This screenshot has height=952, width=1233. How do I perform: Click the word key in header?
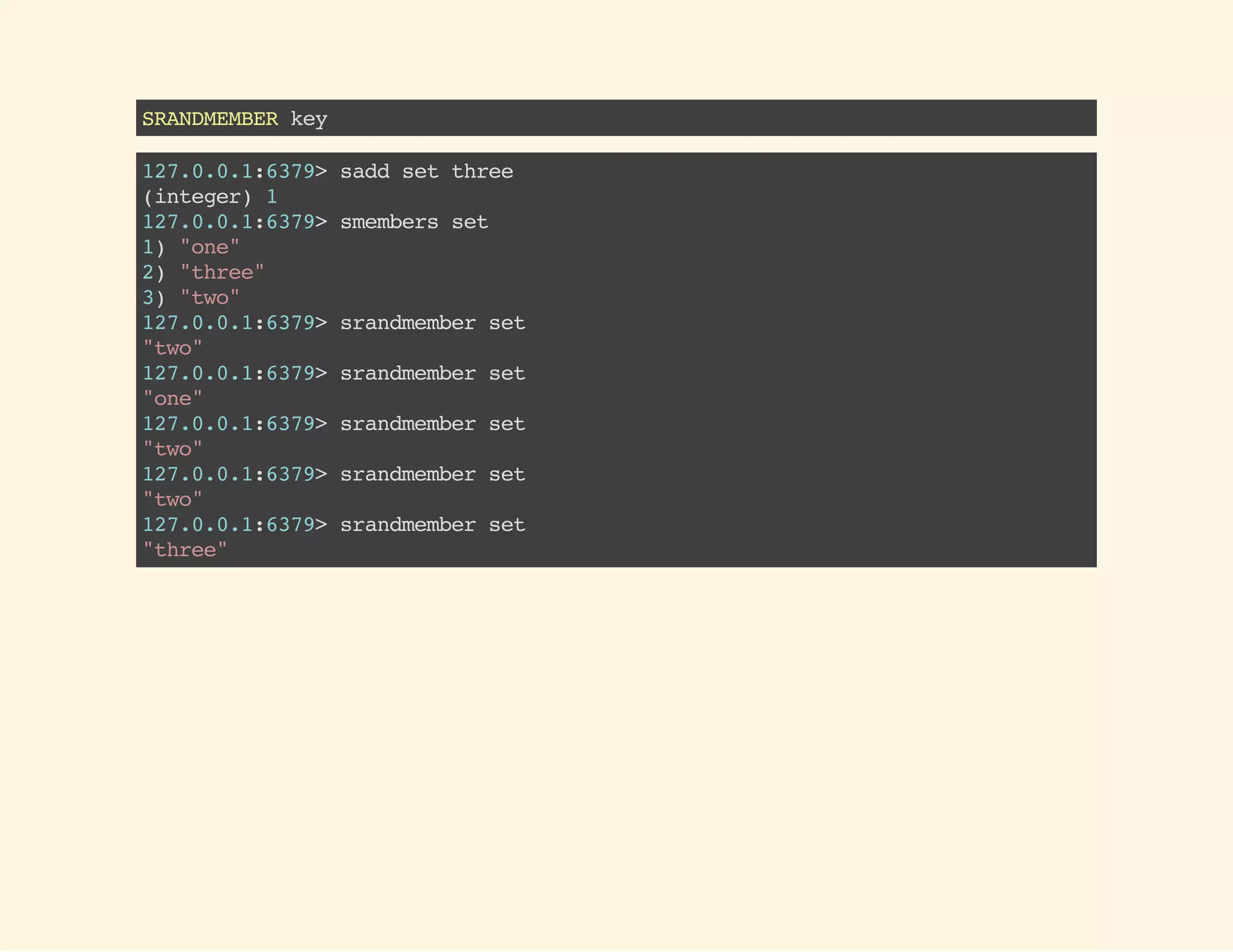tap(309, 119)
